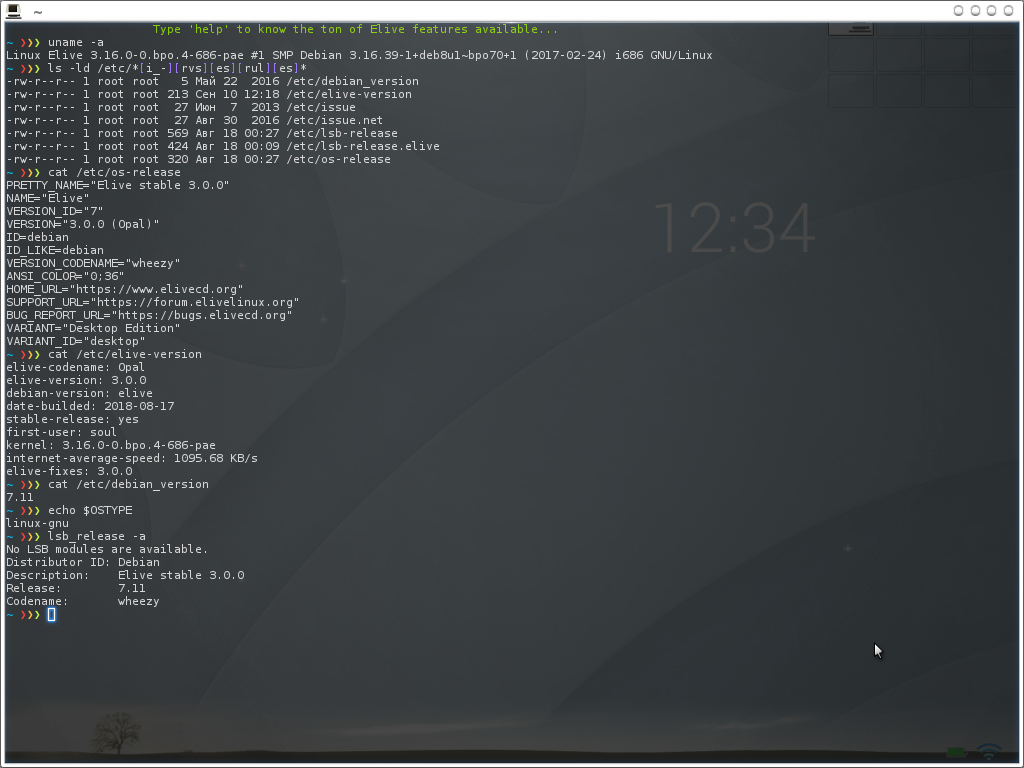Click the 'cat /etc/elive-version' command
The height and width of the screenshot is (768, 1024).
pos(125,355)
